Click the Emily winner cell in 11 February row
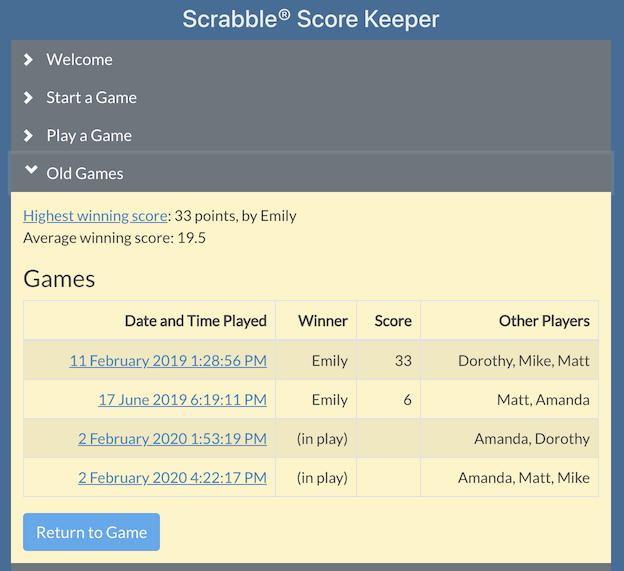Image resolution: width=624 pixels, height=571 pixels. 316,361
